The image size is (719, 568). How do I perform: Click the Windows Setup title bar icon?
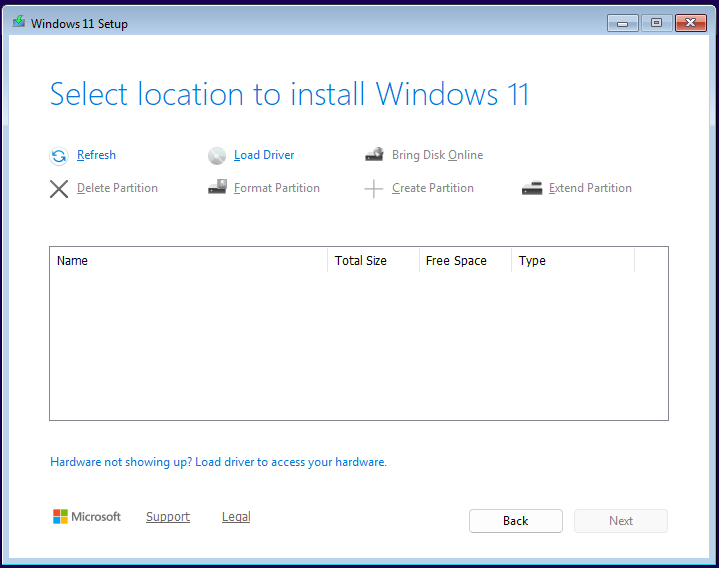click(x=18, y=23)
